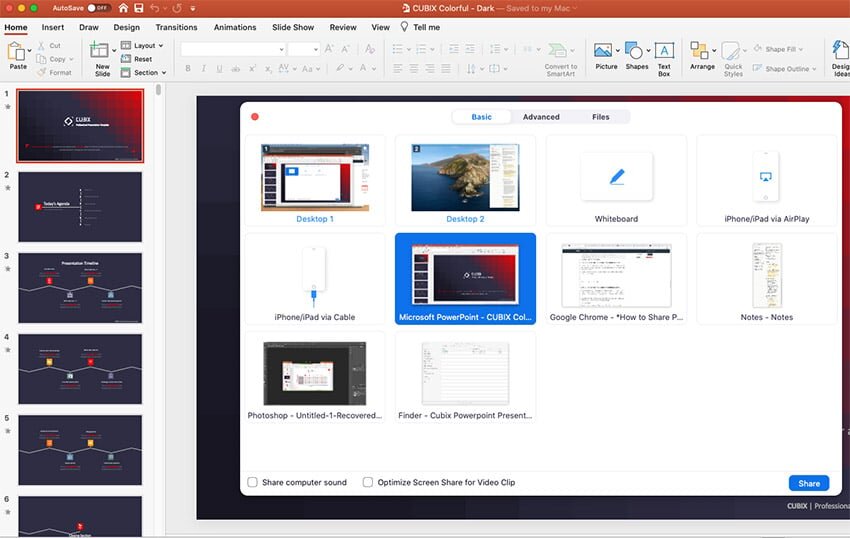
Task: Open the font name combo box
Action: click(232, 49)
